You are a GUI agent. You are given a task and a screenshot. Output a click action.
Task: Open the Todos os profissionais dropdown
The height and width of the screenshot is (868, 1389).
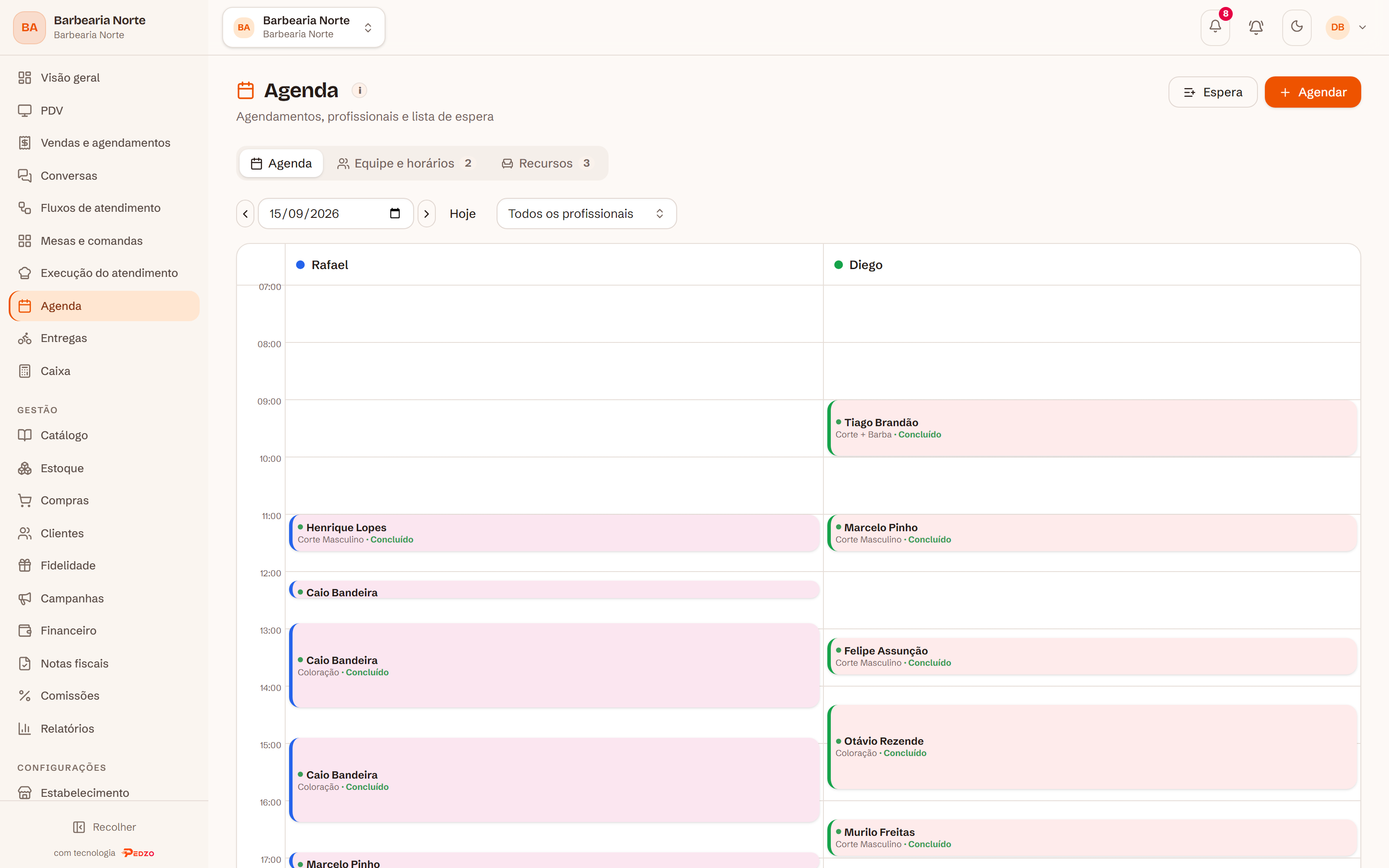[x=586, y=214]
